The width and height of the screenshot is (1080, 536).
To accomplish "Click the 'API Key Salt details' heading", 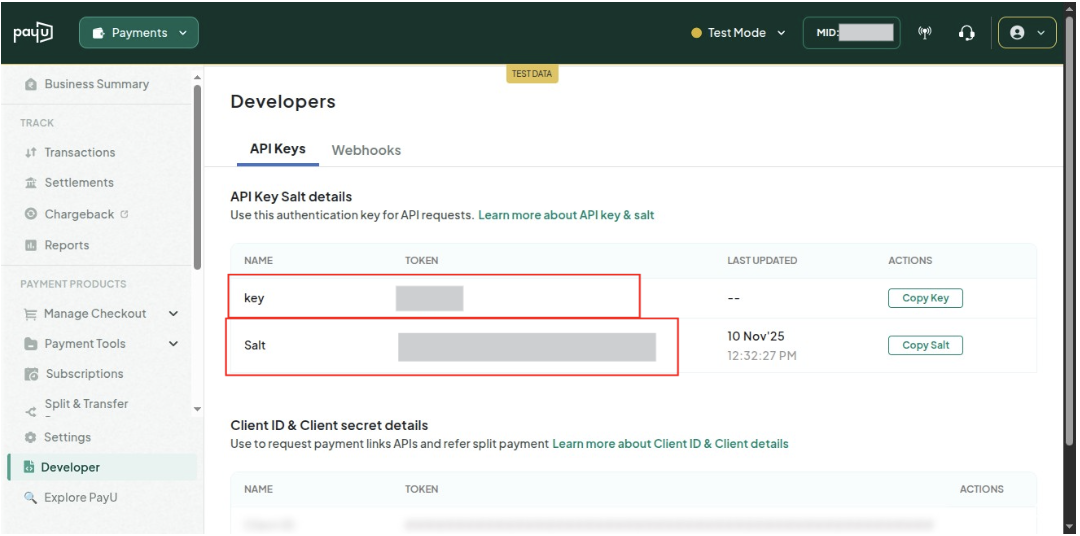I will [x=291, y=197].
